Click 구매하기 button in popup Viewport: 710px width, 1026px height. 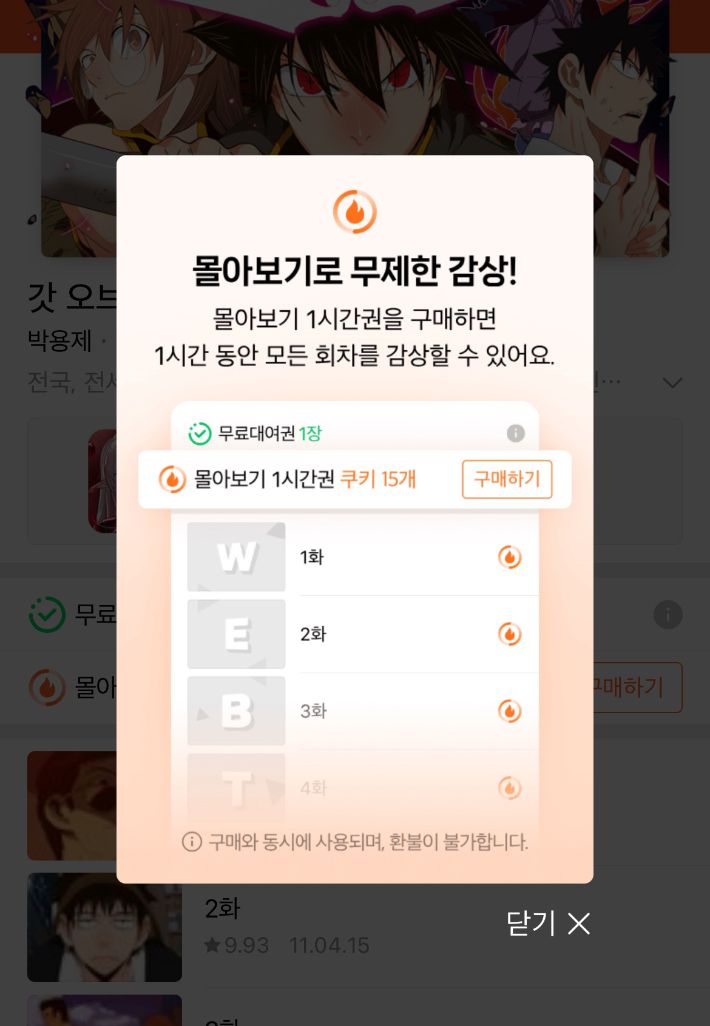507,479
